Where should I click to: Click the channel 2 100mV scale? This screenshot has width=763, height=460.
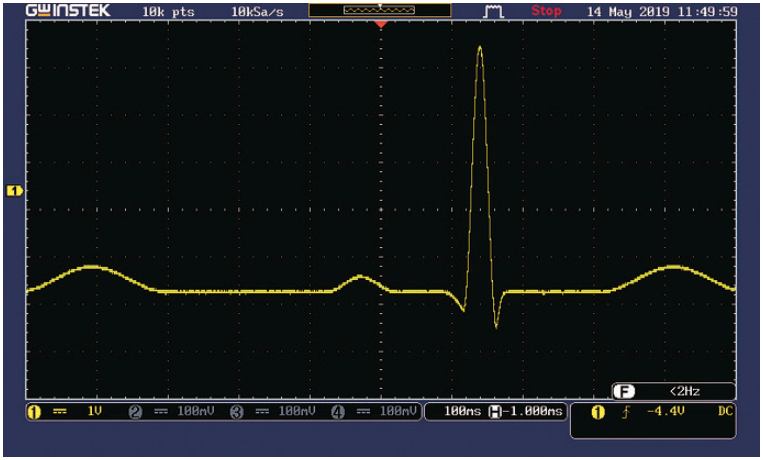[x=196, y=411]
